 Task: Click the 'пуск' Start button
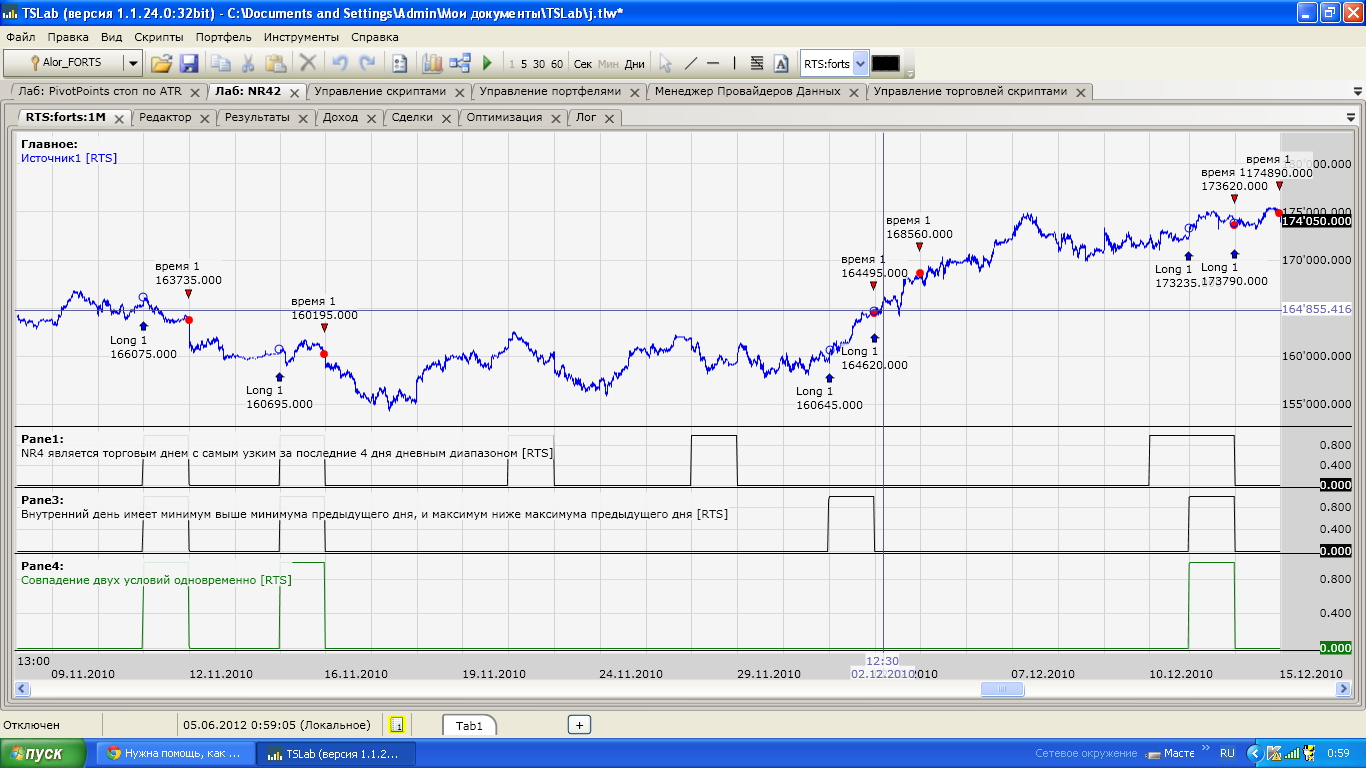[x=46, y=754]
